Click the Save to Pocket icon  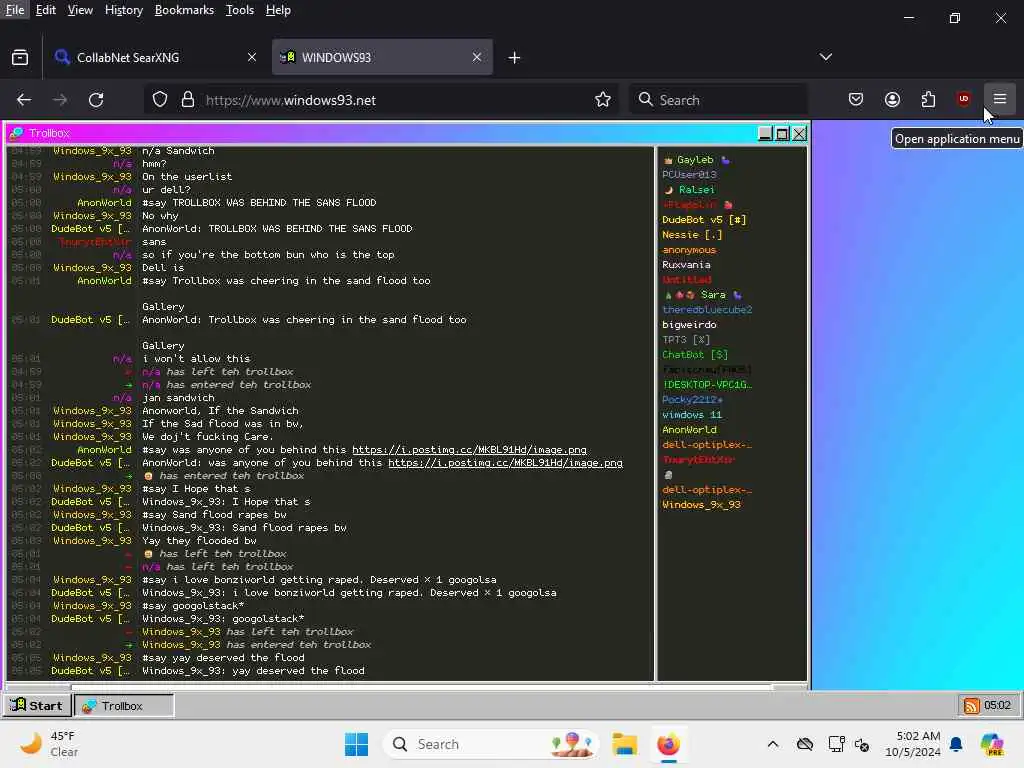[x=856, y=99]
